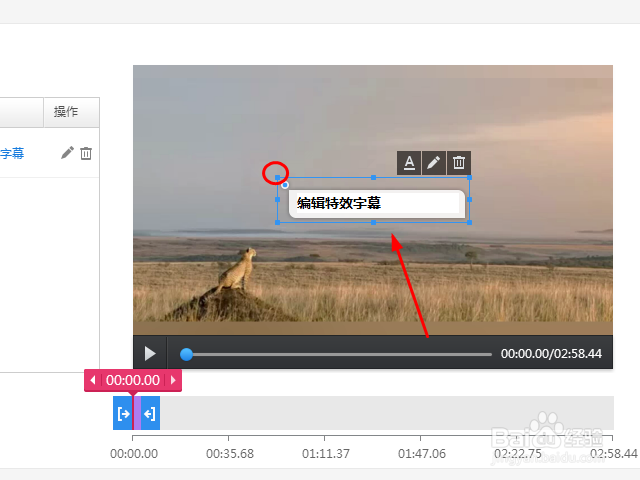
Task: Click the right-middle resize handle of subtitle box
Action: pos(469,200)
